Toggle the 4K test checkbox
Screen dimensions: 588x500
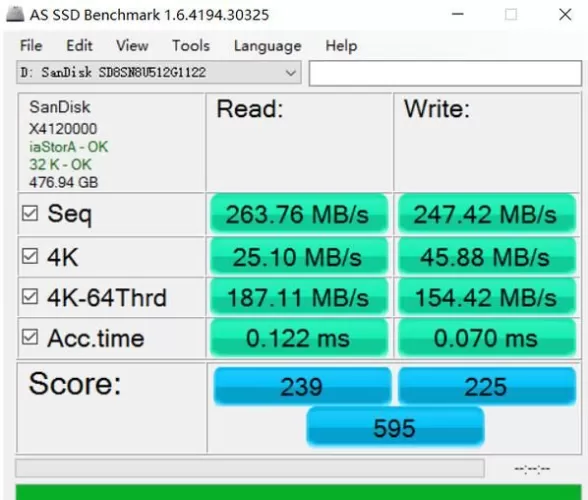(30, 257)
